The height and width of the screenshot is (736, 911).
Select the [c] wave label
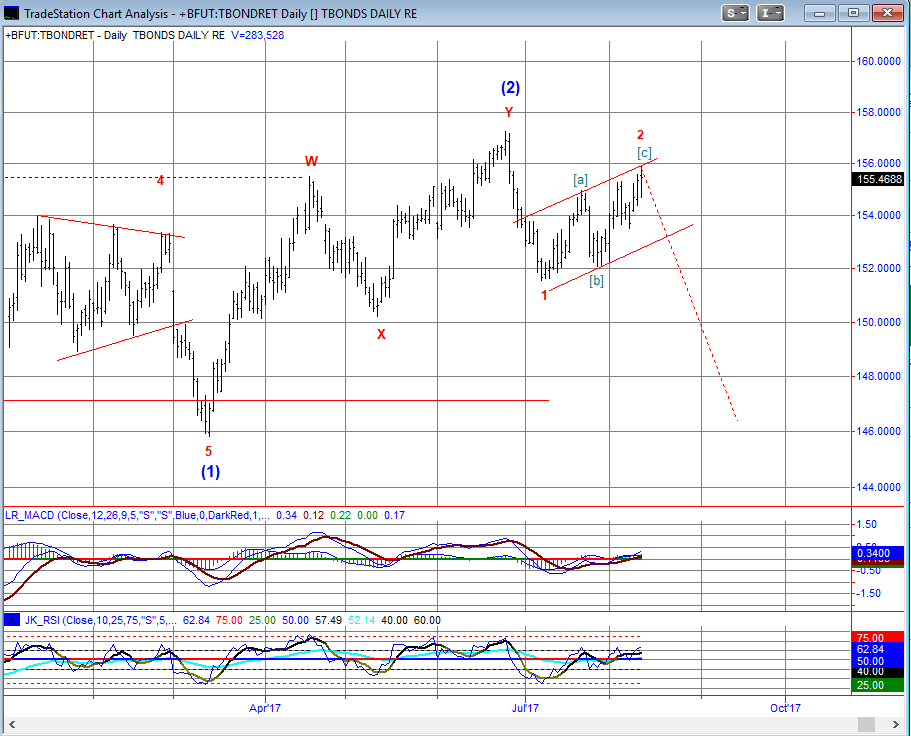point(644,153)
